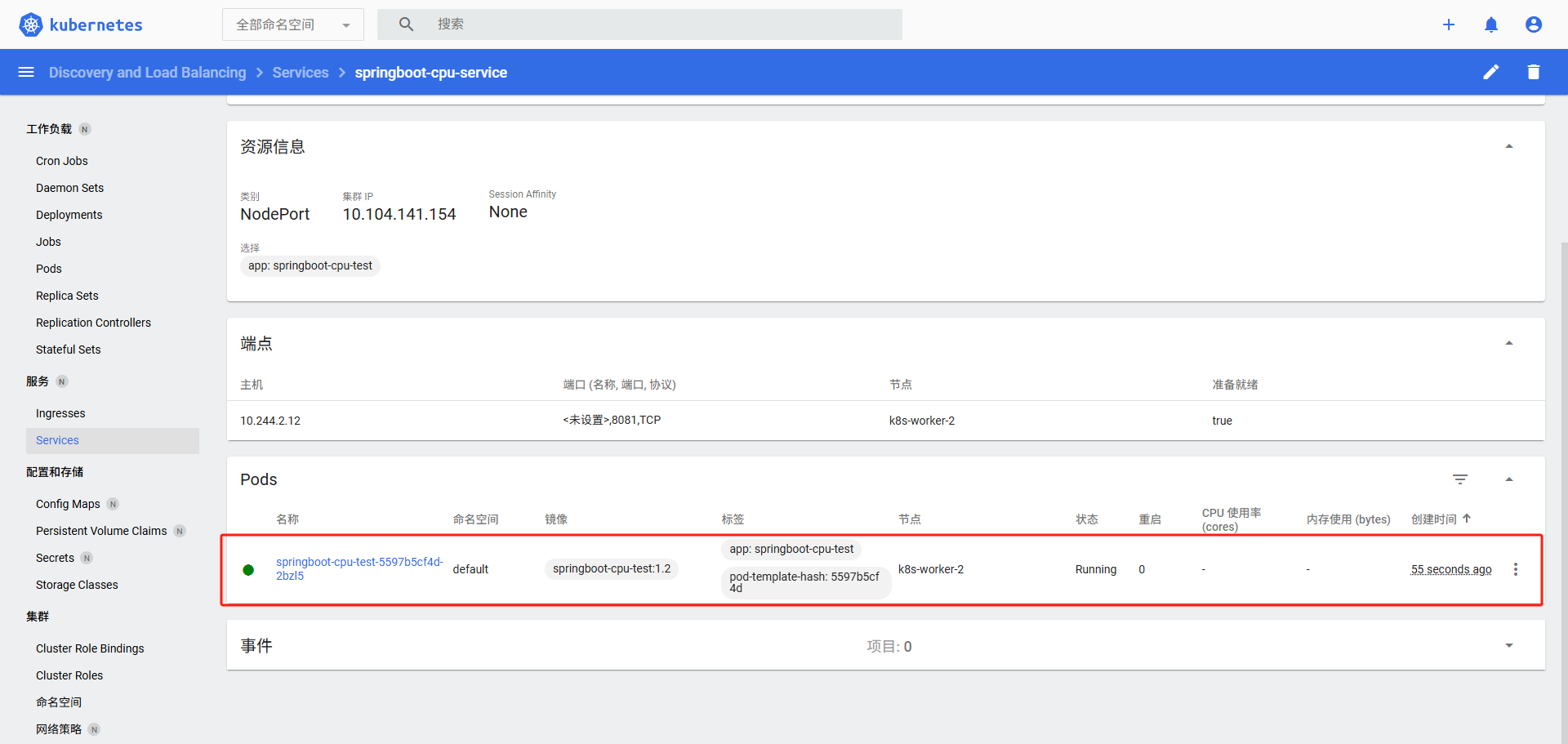
Task: Click the 服务 section heading
Action: 38,381
